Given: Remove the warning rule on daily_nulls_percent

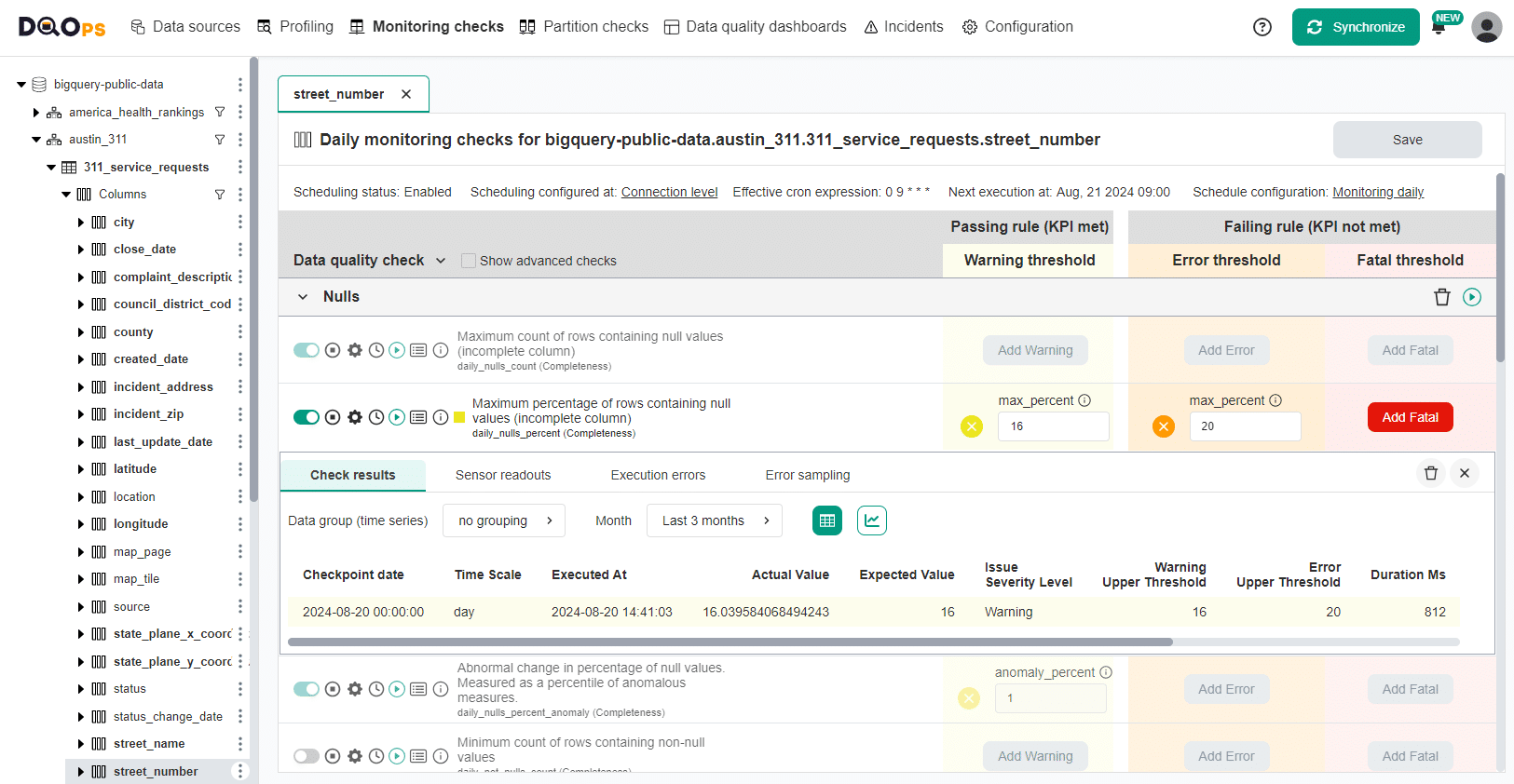Looking at the screenshot, I should pos(972,426).
